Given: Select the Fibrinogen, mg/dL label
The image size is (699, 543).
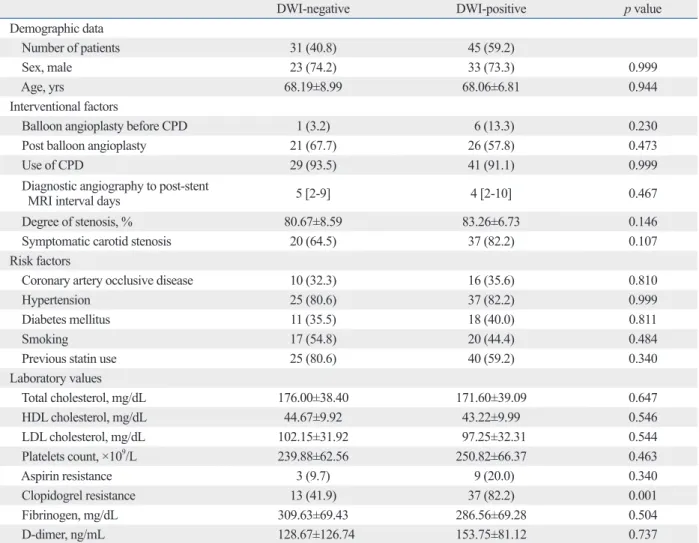Looking at the screenshot, I should (x=70, y=515).
